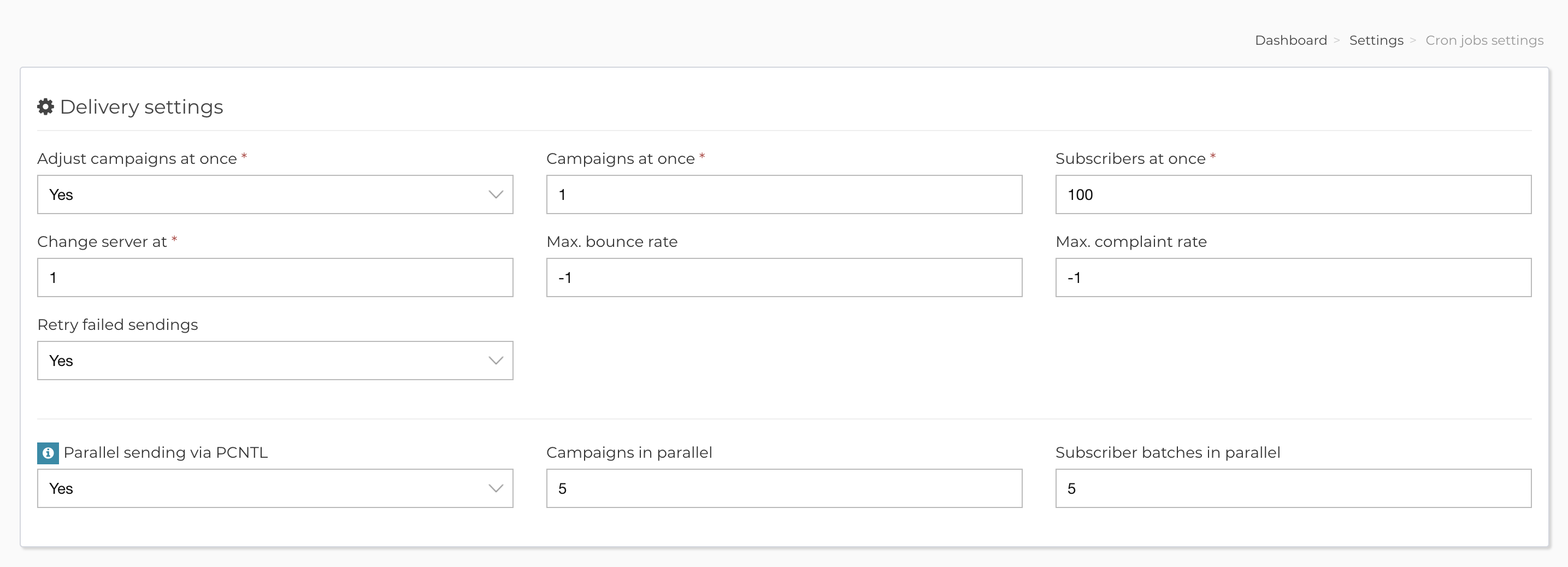Screen dimensions: 1568x567
Task: Select the Max. bounce rate field
Action: [785, 277]
